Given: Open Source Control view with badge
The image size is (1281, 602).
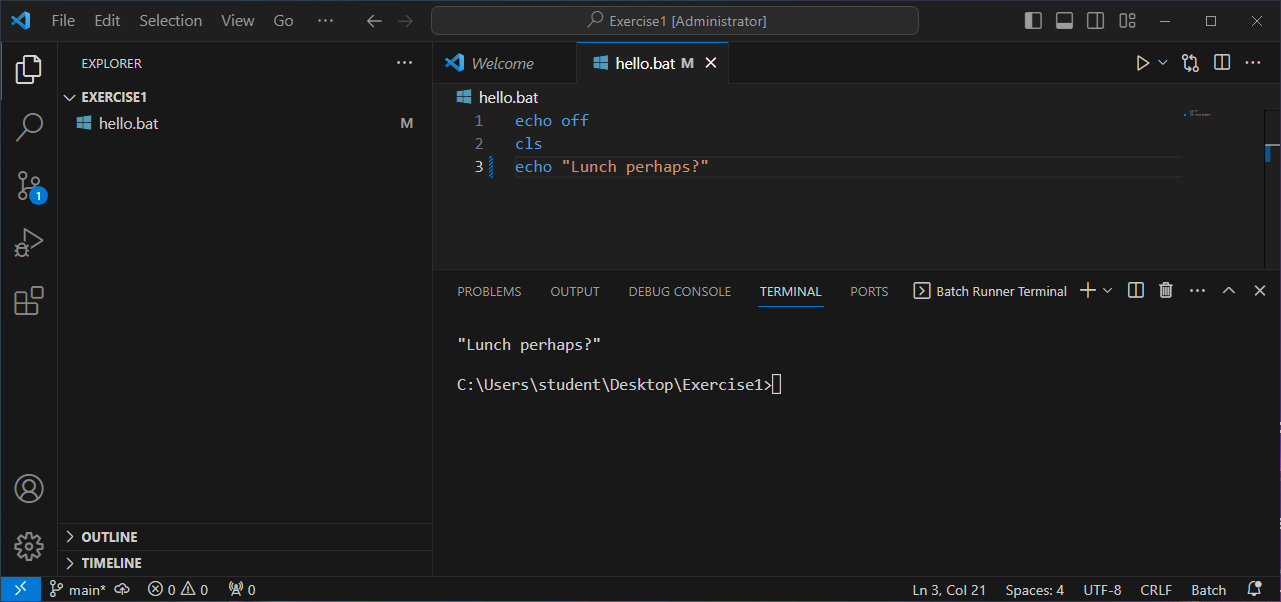Looking at the screenshot, I should click(29, 185).
